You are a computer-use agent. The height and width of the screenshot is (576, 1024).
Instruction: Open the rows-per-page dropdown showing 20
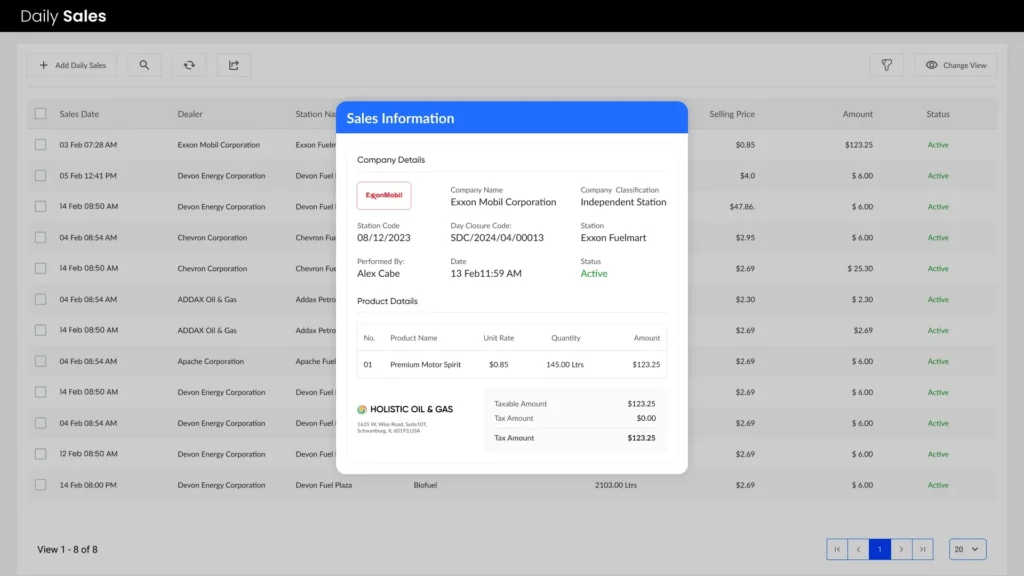[967, 549]
